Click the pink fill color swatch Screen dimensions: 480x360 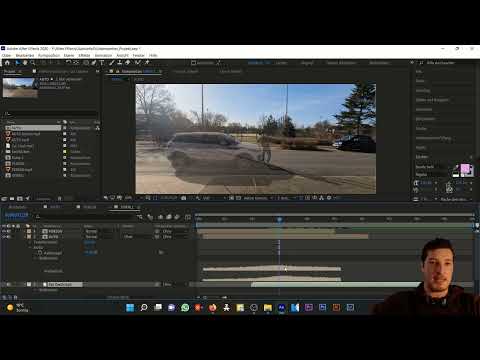[x=465, y=168]
